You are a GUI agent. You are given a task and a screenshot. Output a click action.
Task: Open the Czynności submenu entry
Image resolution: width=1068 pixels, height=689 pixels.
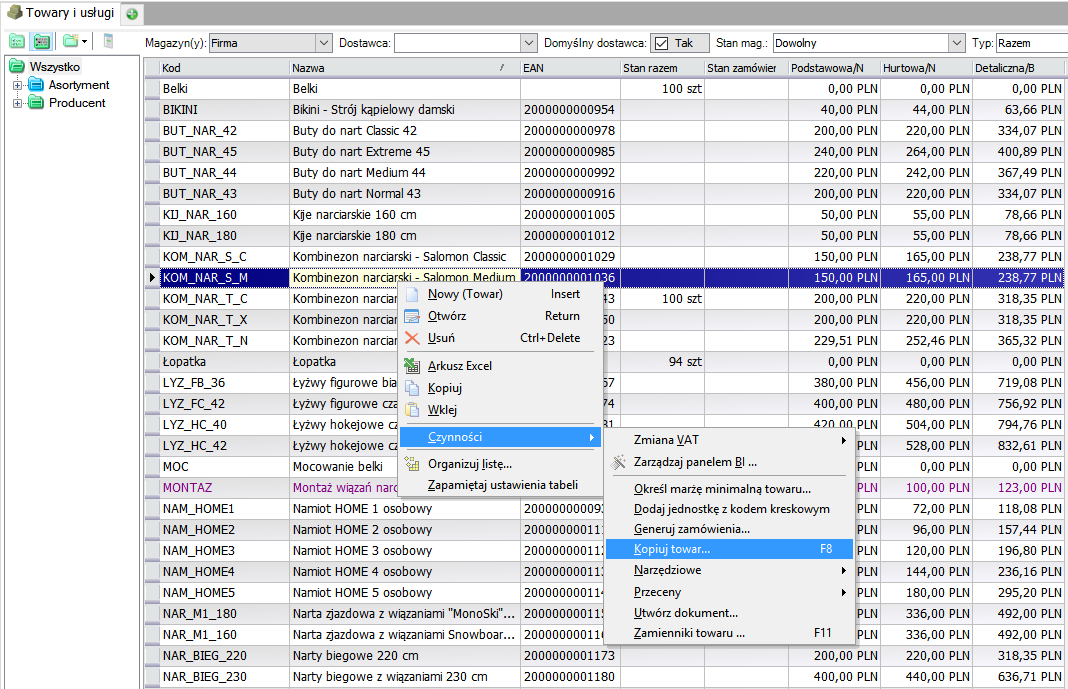(x=500, y=437)
